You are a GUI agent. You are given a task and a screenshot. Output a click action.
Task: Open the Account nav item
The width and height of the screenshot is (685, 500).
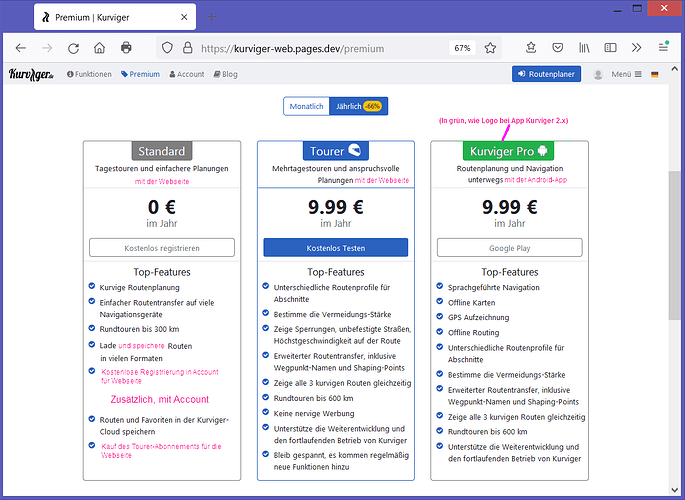click(x=187, y=74)
